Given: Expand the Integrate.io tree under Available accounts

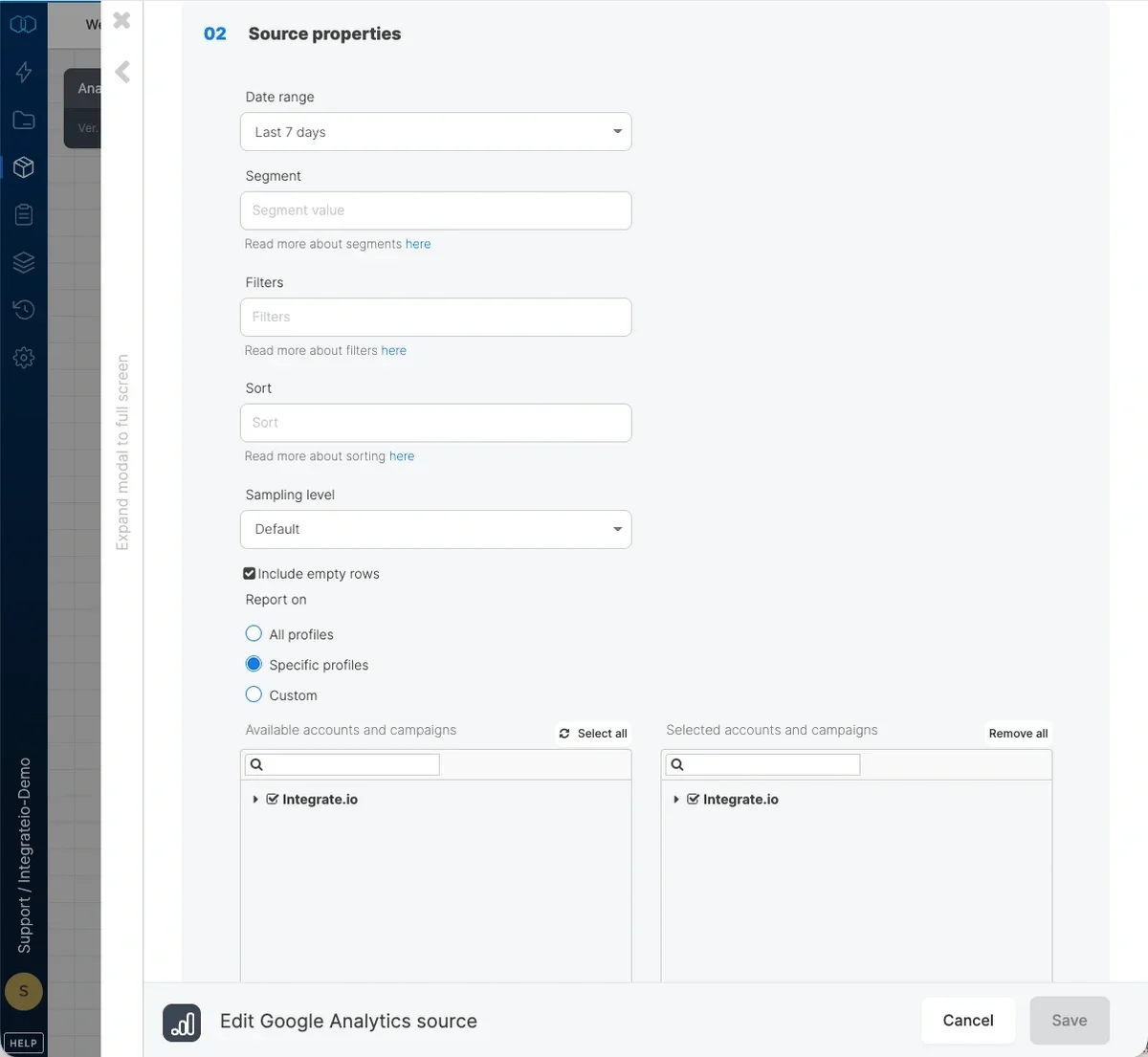Looking at the screenshot, I should pyautogui.click(x=255, y=799).
